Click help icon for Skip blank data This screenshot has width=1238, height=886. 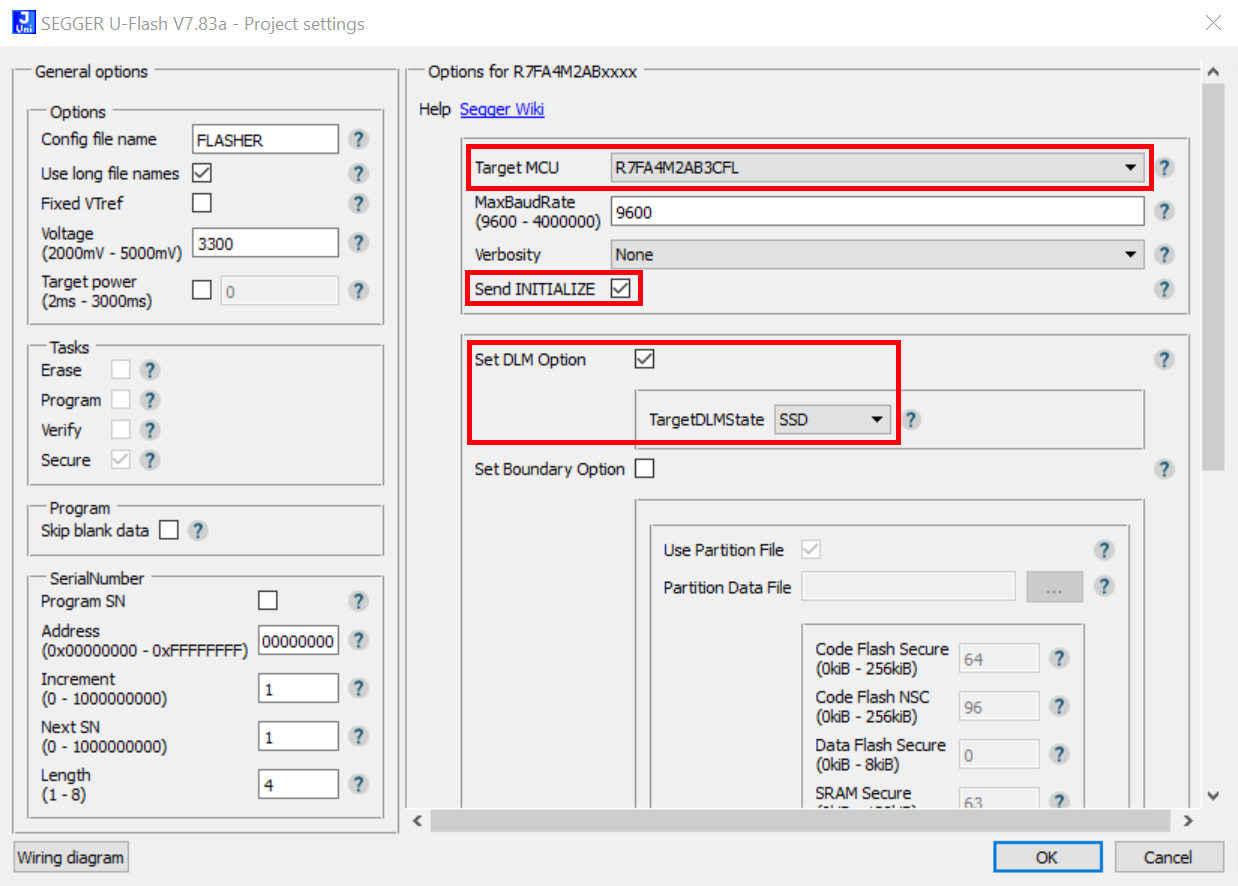pyautogui.click(x=198, y=531)
